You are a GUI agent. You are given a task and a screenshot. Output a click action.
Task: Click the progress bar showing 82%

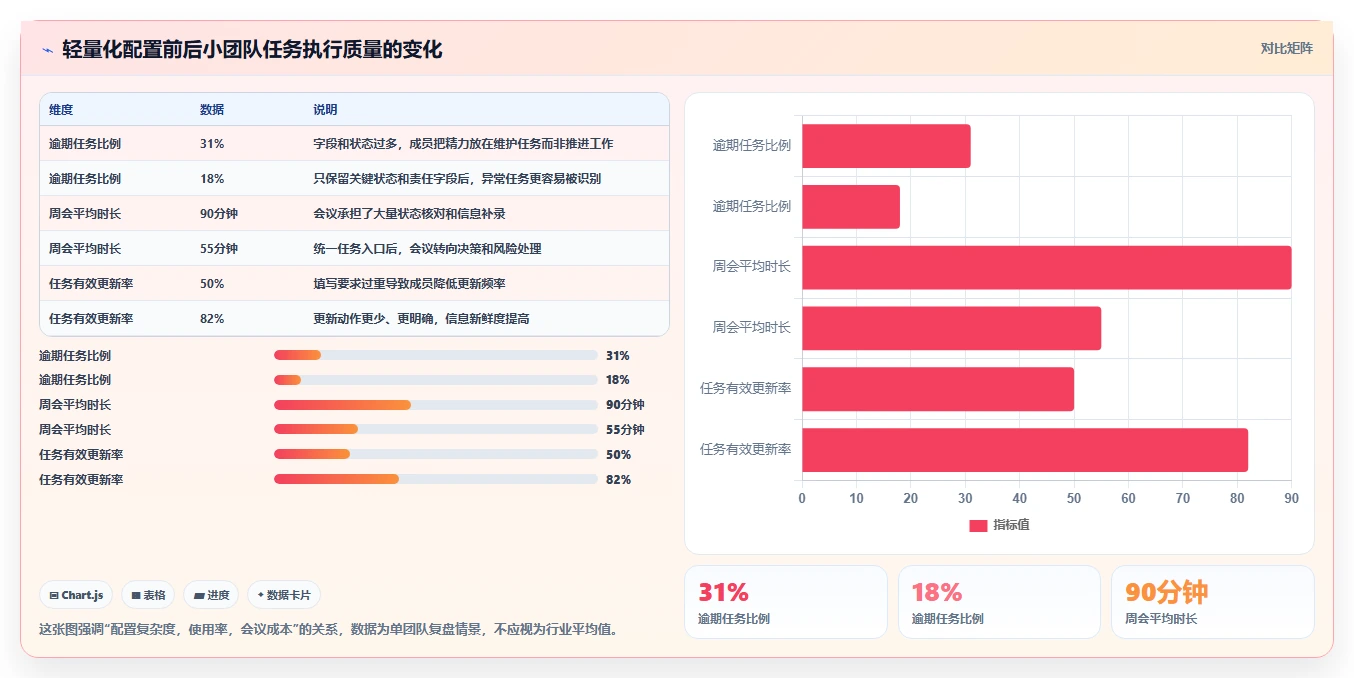tap(436, 479)
